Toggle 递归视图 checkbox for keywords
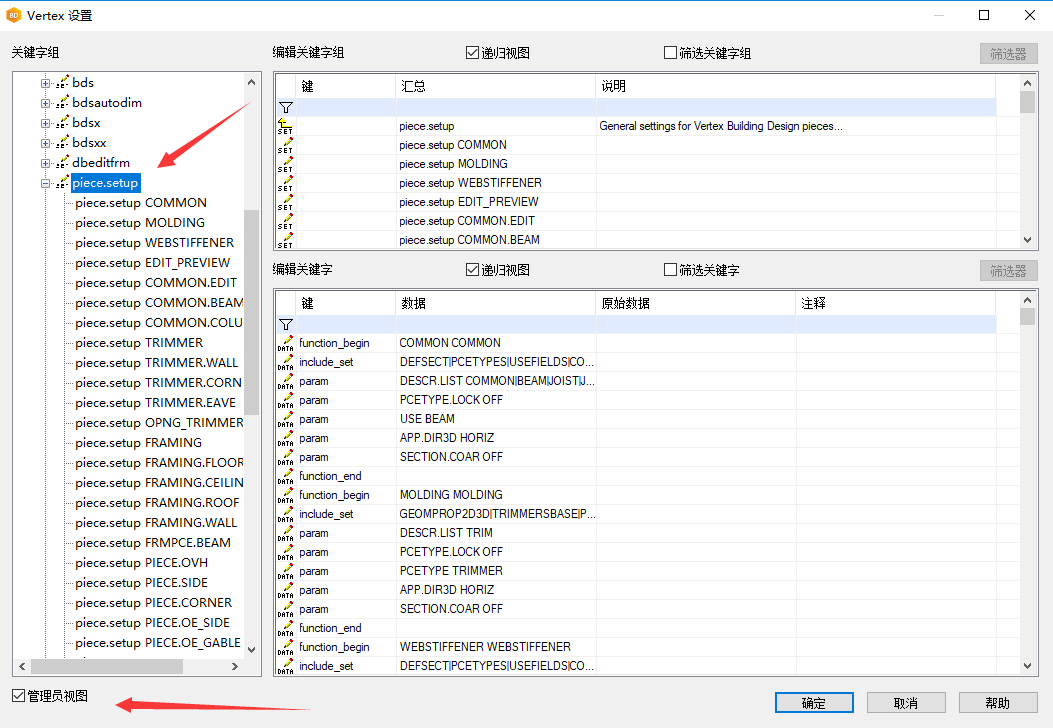The width and height of the screenshot is (1053, 728). point(472,269)
